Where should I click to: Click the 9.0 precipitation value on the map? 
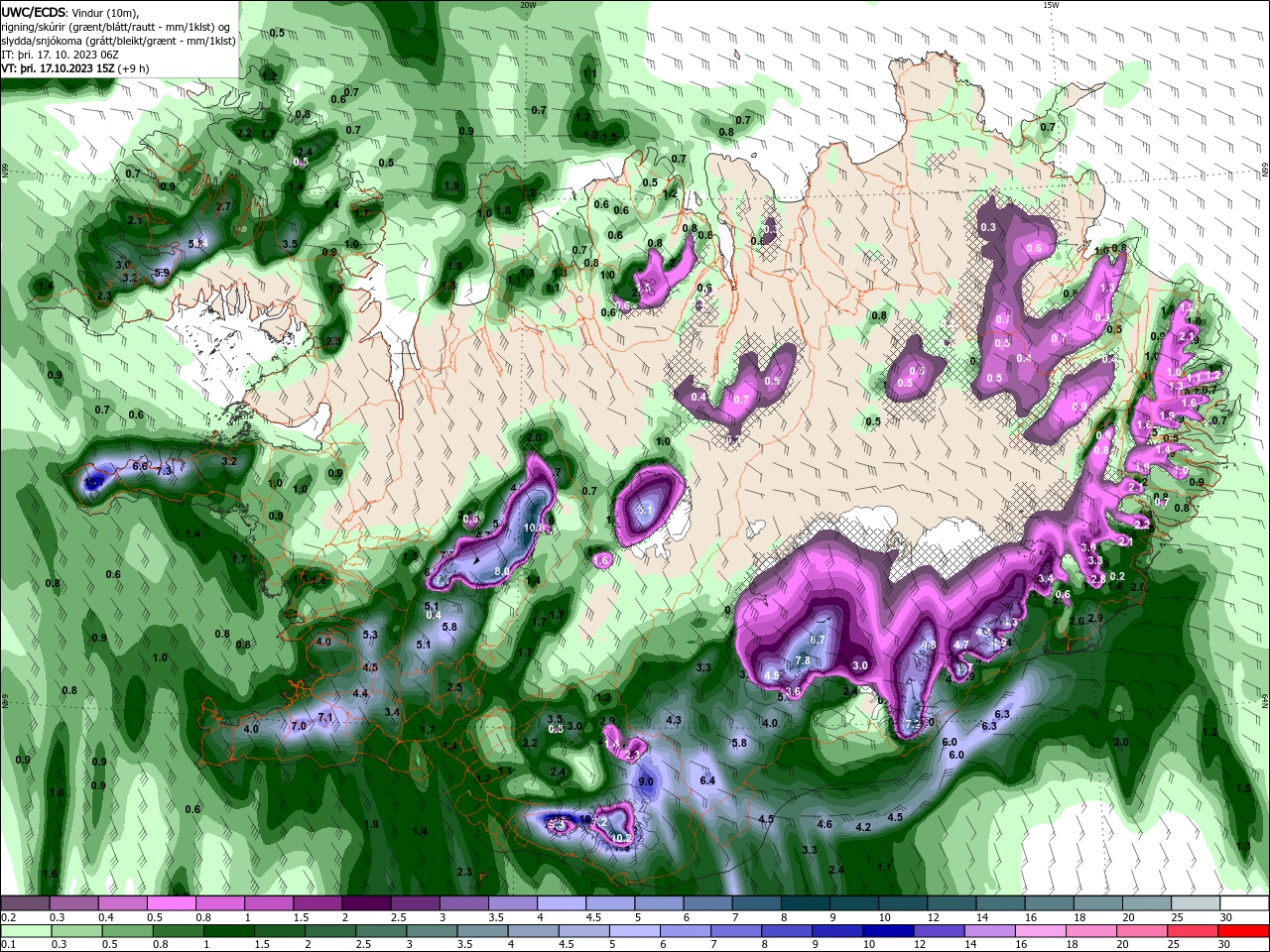pos(646,781)
